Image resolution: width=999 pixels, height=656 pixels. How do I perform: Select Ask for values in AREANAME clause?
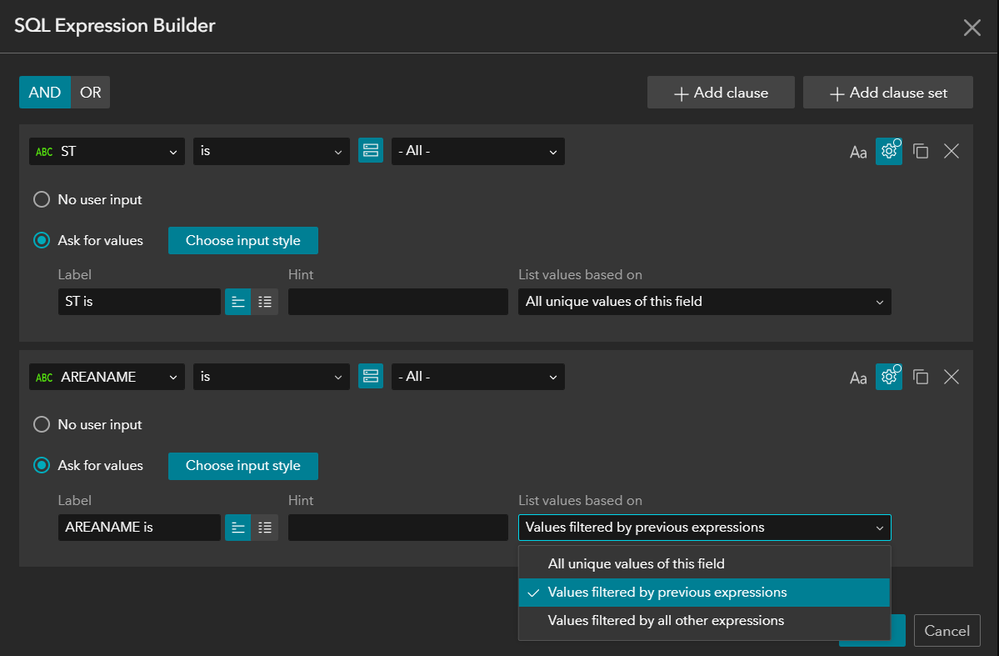click(x=42, y=465)
